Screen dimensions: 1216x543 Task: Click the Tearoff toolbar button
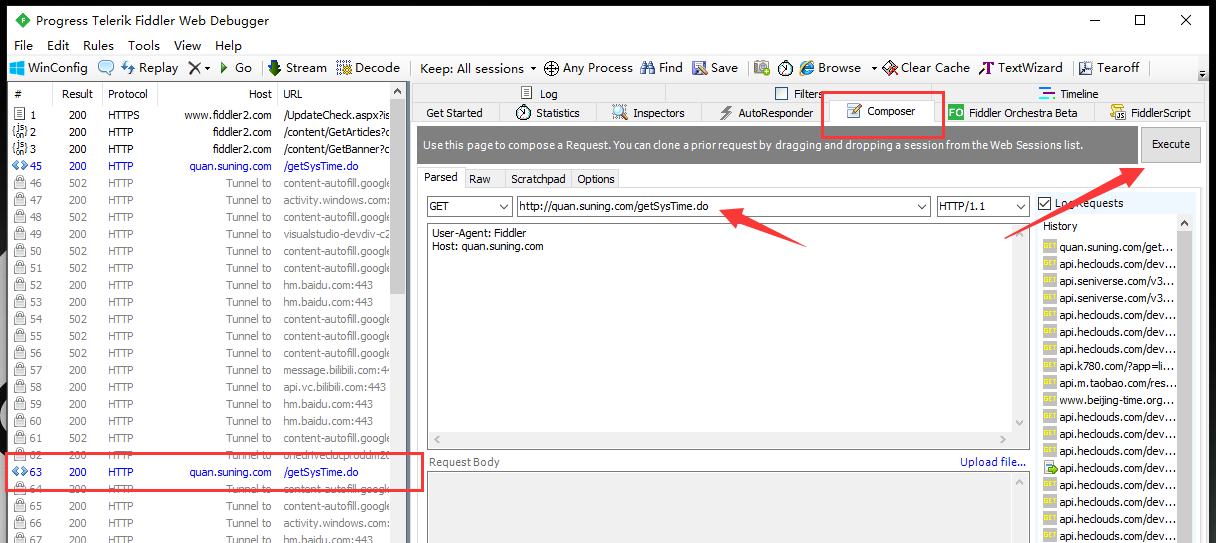[1108, 68]
